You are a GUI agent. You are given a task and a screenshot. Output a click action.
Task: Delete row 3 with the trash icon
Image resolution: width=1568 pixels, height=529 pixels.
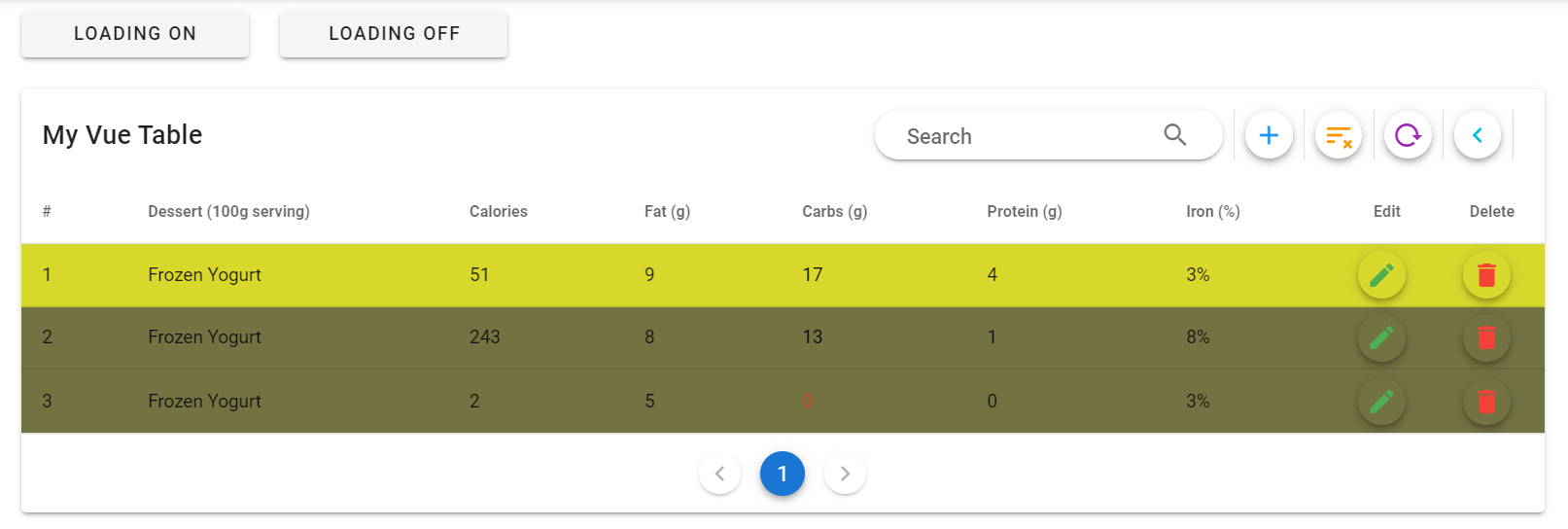click(1486, 401)
